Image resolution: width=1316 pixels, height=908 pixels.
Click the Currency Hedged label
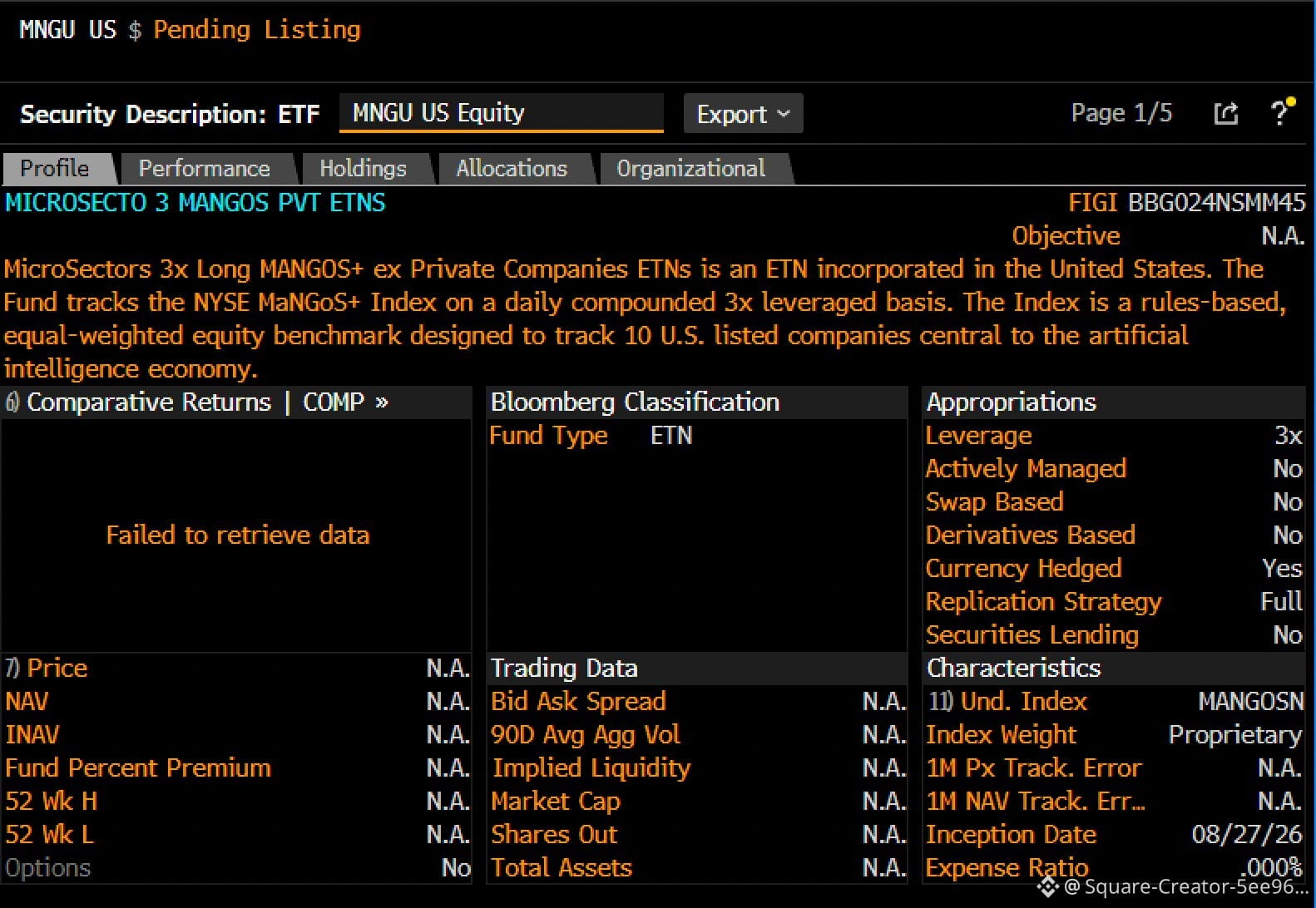pyautogui.click(x=1024, y=569)
